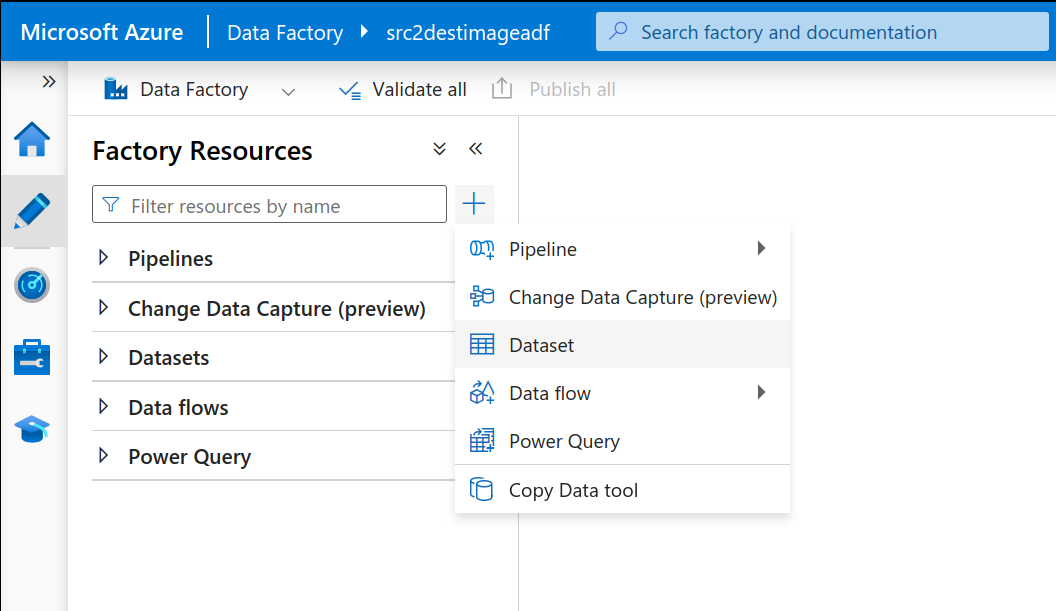Screen dimensions: 1056x611
Task: Click the Validate all checkmark icon
Action: [350, 90]
